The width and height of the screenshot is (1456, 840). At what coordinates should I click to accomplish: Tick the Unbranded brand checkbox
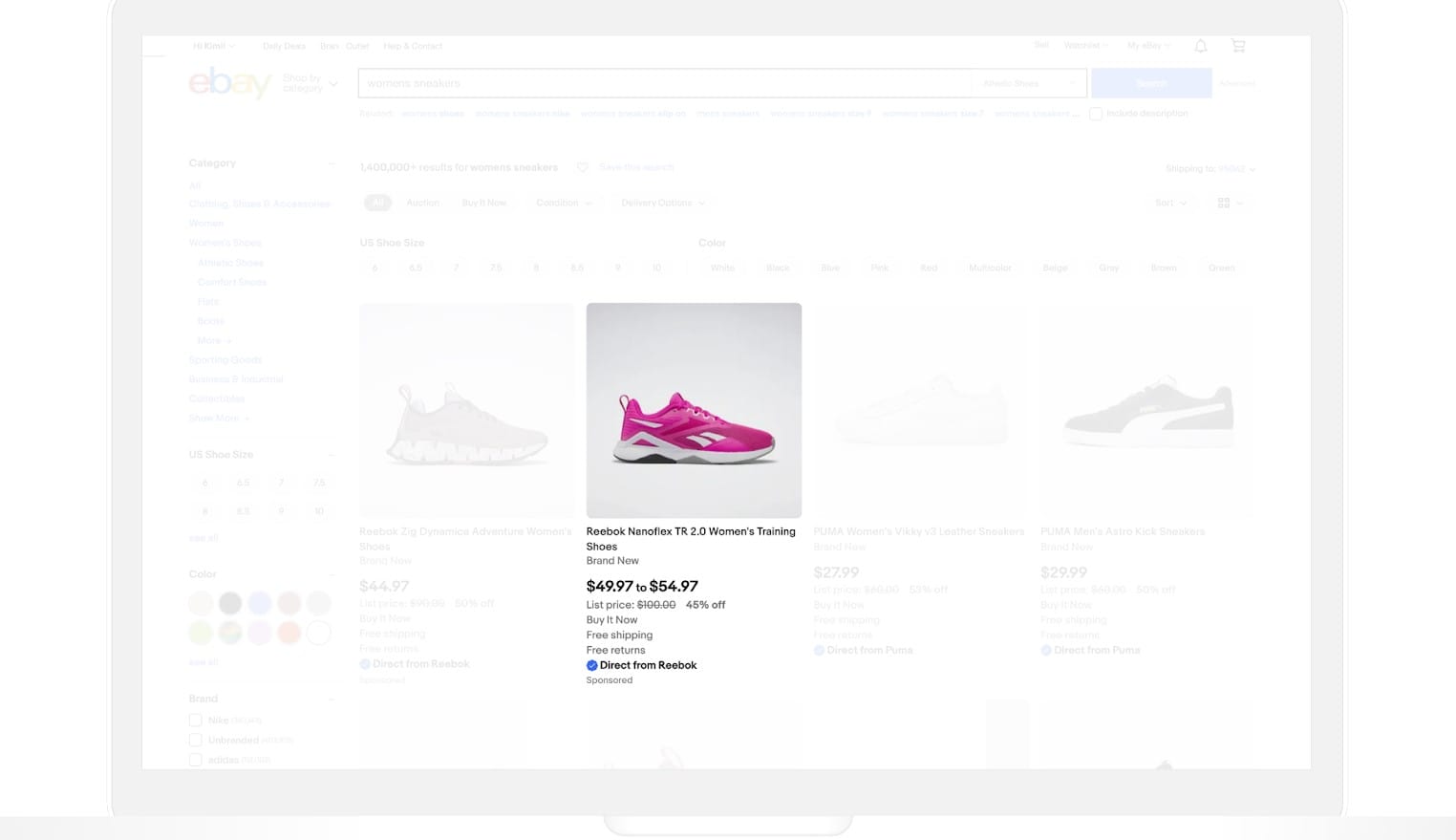point(196,740)
